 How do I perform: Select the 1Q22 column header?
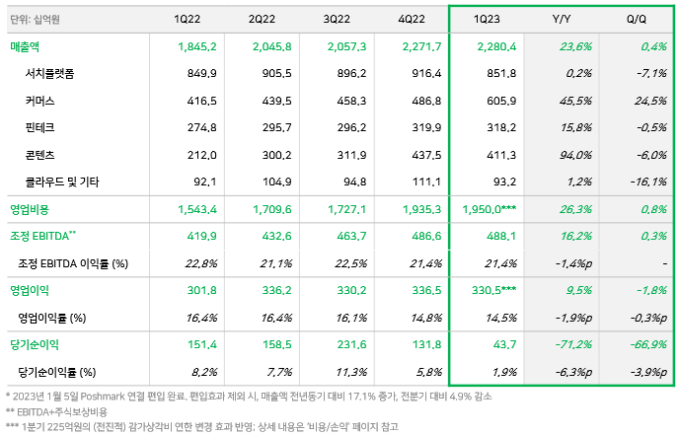click(186, 19)
